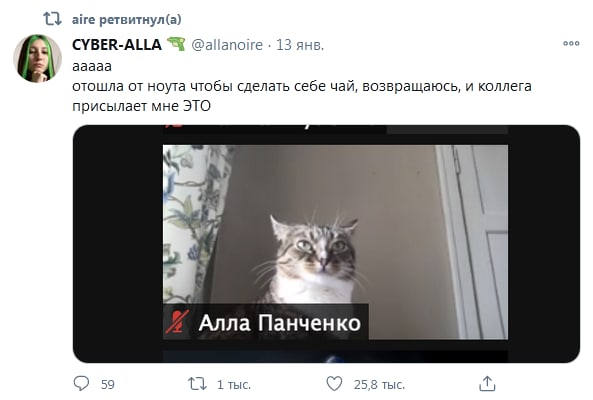Open the 'aire ретвитнул(а)' retweeter link
The image size is (593, 400).
point(127,19)
